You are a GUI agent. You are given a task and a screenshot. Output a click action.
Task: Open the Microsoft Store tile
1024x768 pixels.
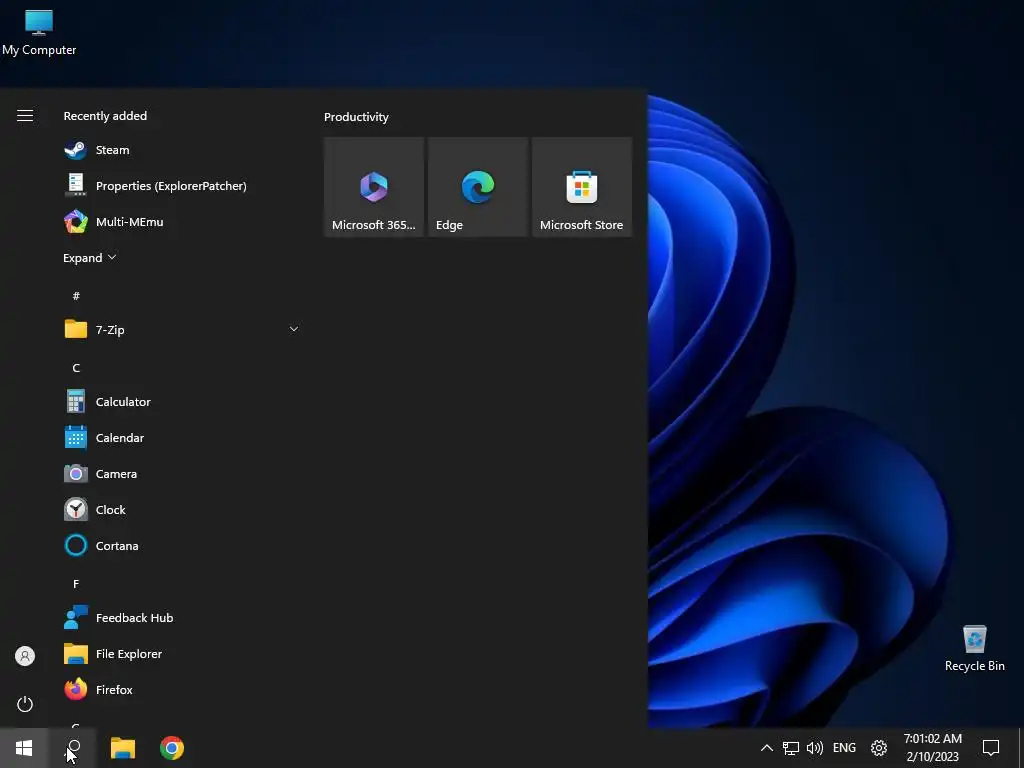point(582,187)
